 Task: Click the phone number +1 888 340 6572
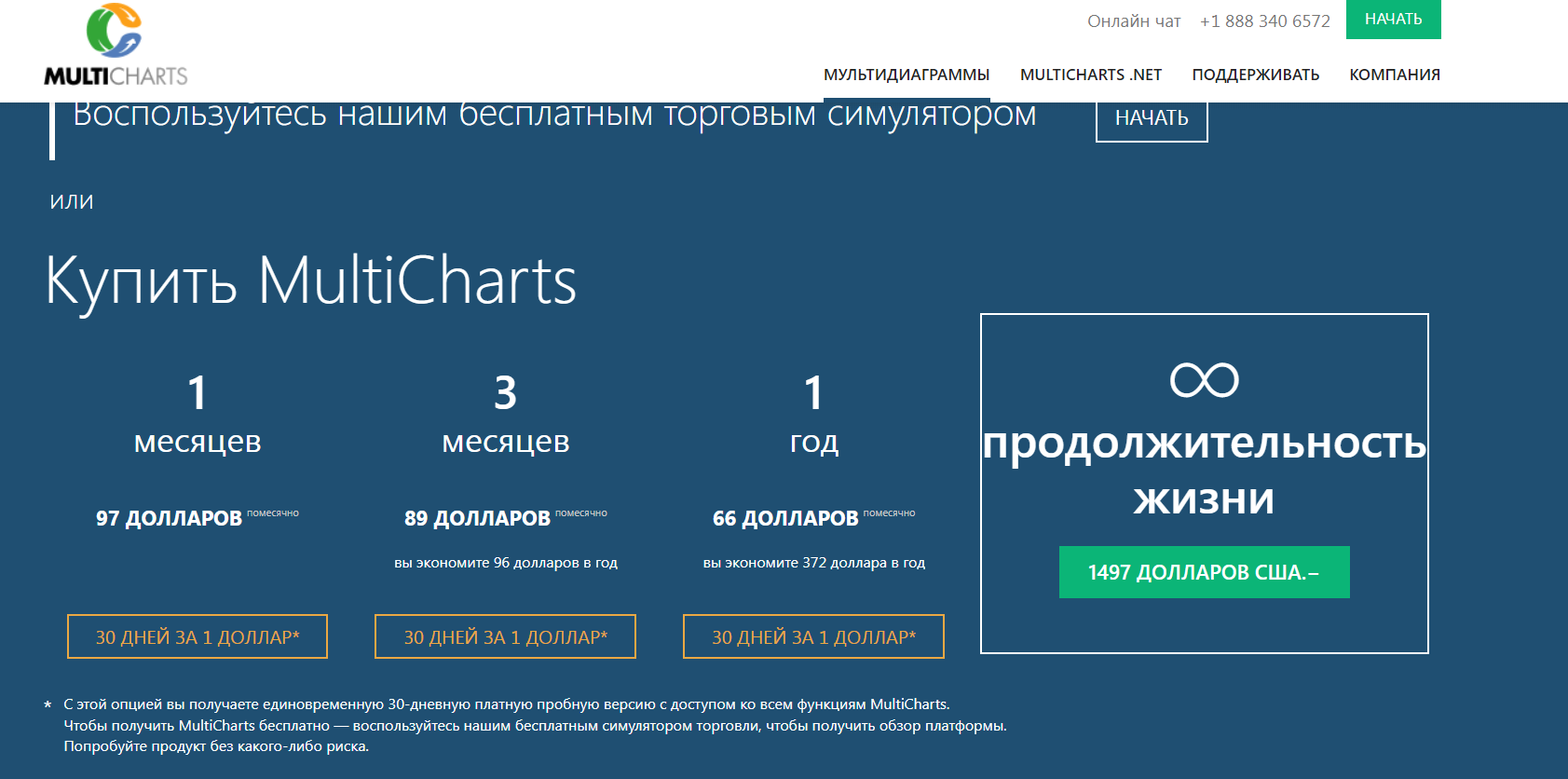tap(1264, 21)
